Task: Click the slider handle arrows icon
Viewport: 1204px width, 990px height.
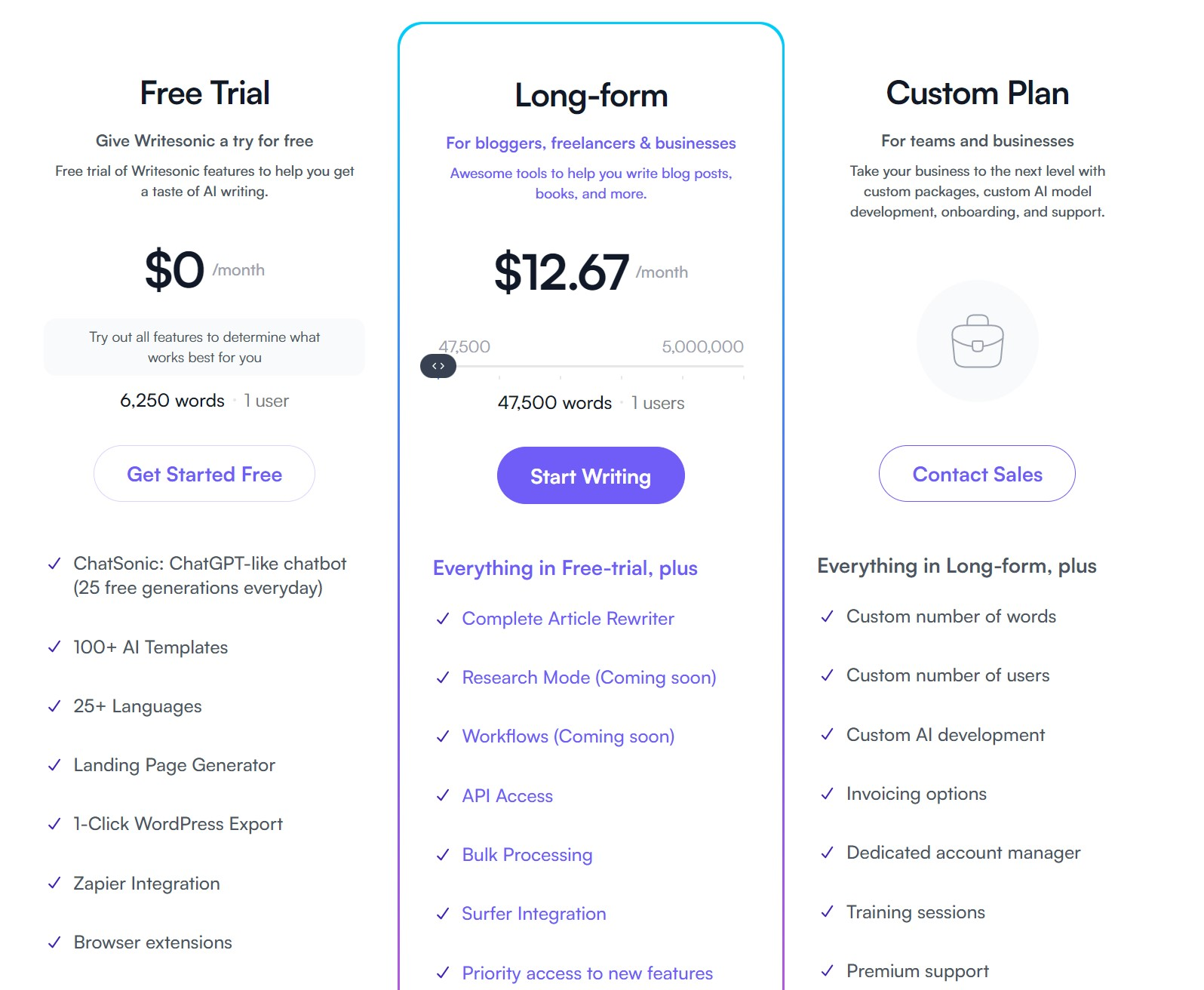Action: point(438,366)
